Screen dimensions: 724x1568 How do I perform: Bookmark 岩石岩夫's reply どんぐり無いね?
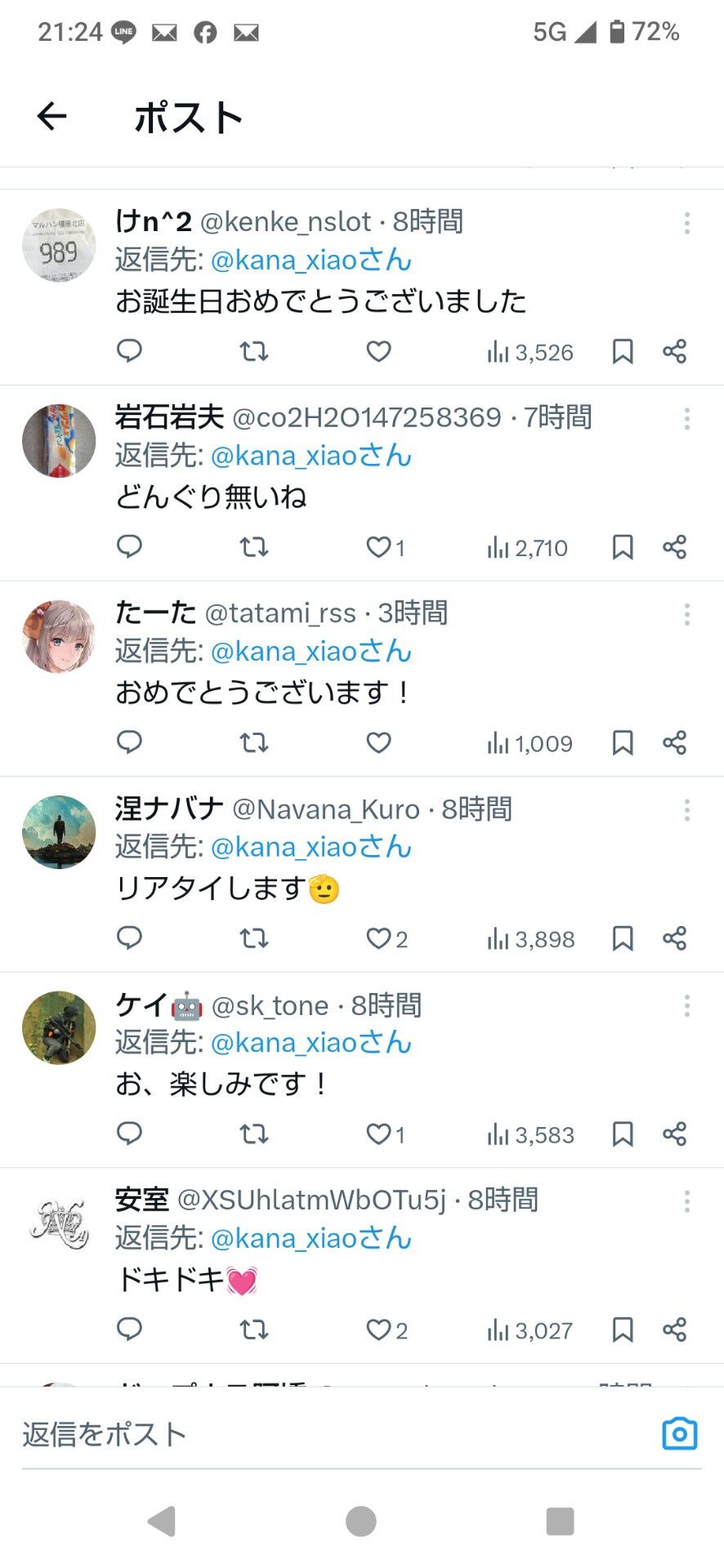[x=623, y=547]
